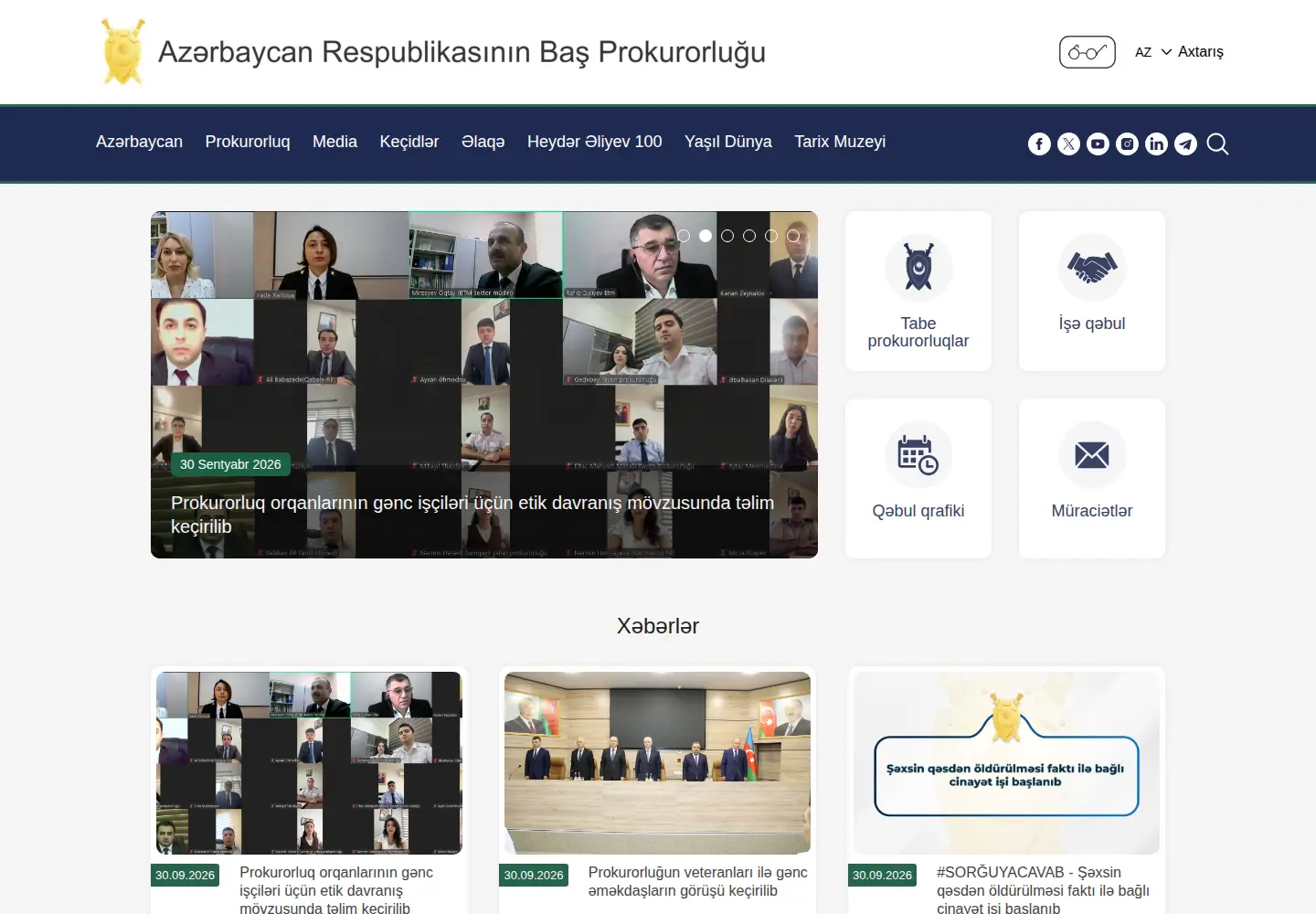Click the golden prosecutor emblem logo
The height and width of the screenshot is (914, 1316).
(122, 52)
